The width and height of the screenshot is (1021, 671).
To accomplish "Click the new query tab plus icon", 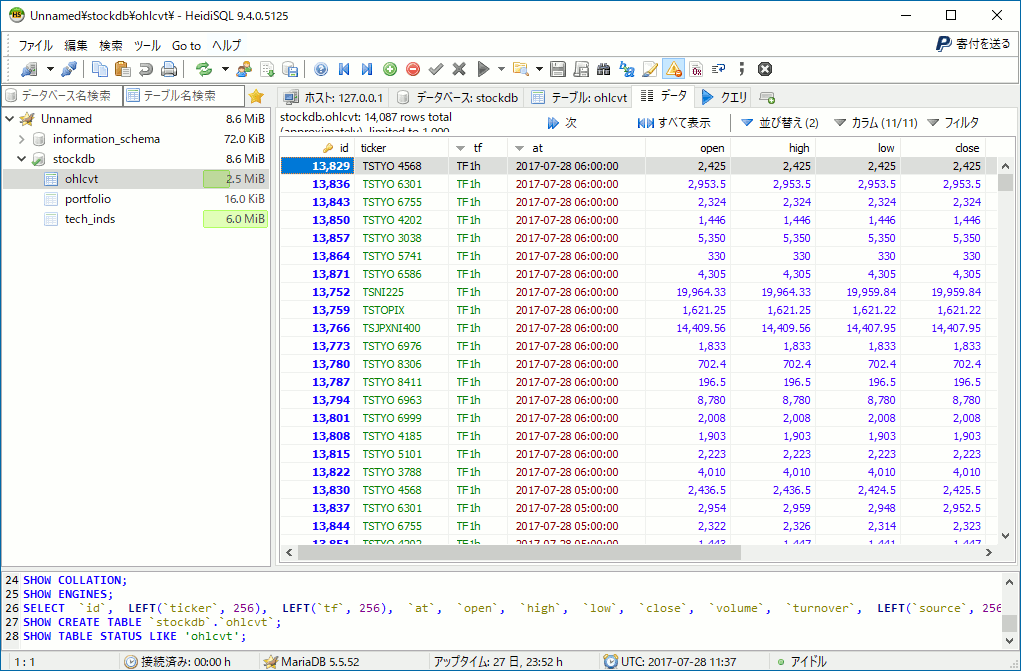I will 767,98.
